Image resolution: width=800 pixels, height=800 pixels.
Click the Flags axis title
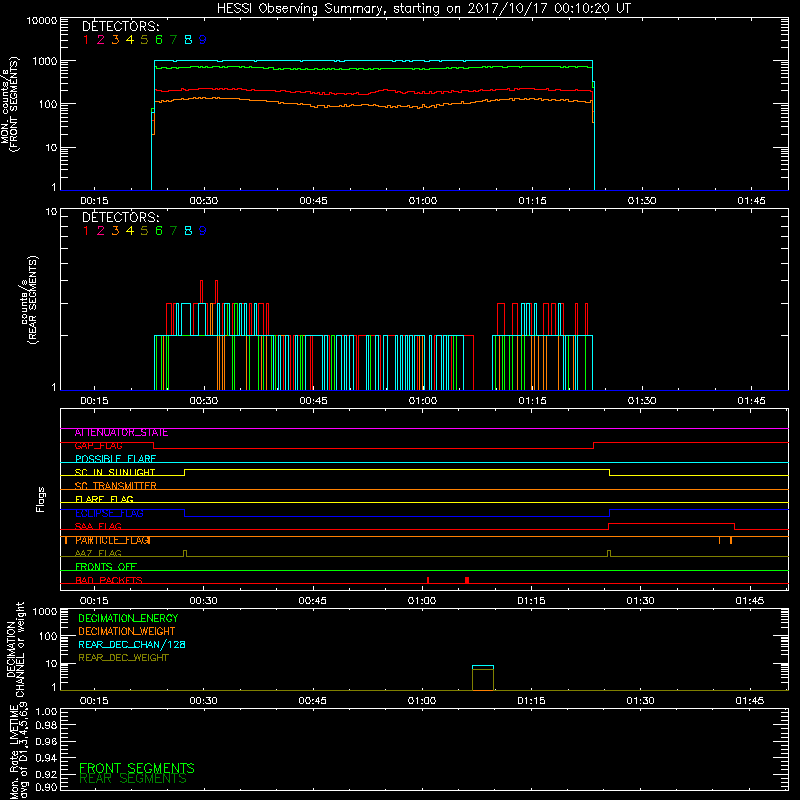coord(40,499)
